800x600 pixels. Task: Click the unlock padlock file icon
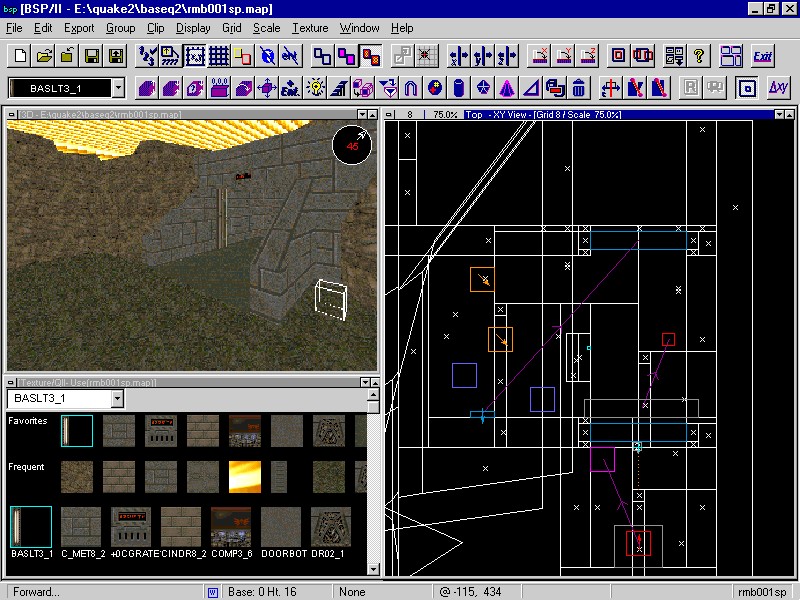tap(68, 56)
